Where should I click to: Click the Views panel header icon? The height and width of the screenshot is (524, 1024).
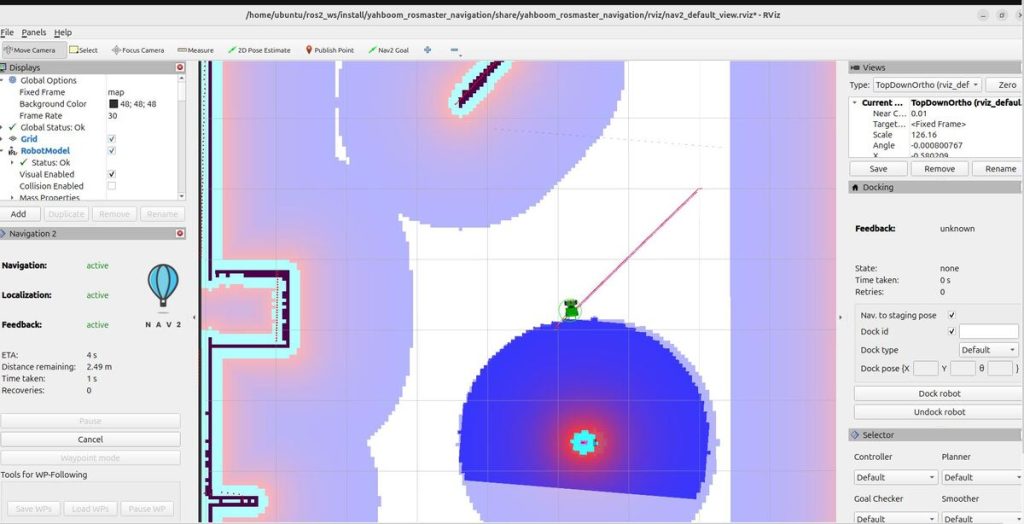[x=855, y=67]
